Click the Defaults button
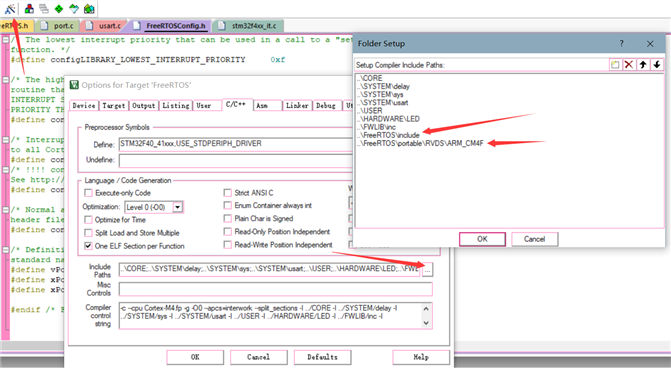This screenshot has width=671, height=368. (323, 357)
